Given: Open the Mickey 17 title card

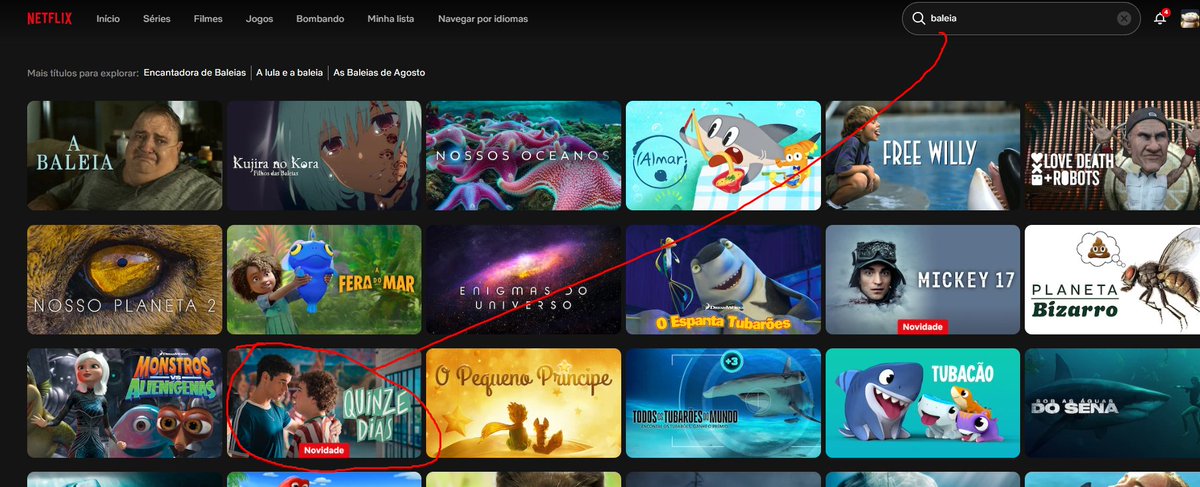Looking at the screenshot, I should 922,279.
